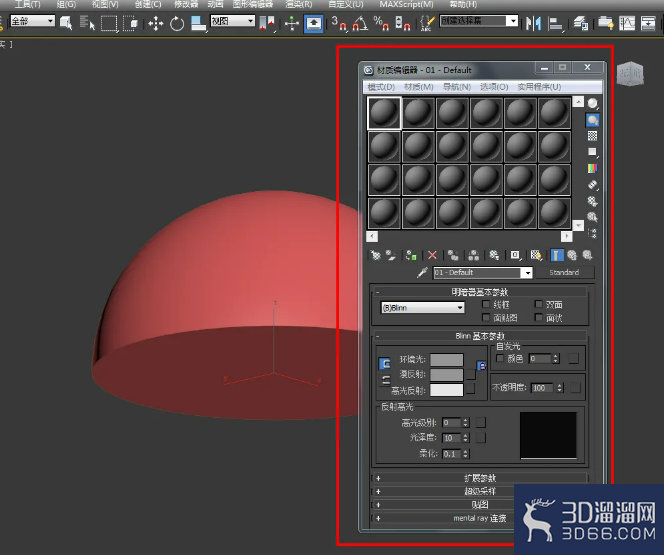Viewport: 664px width, 555px height.
Task: Enable 自发光 颜色 checkbox
Action: click(x=500, y=358)
